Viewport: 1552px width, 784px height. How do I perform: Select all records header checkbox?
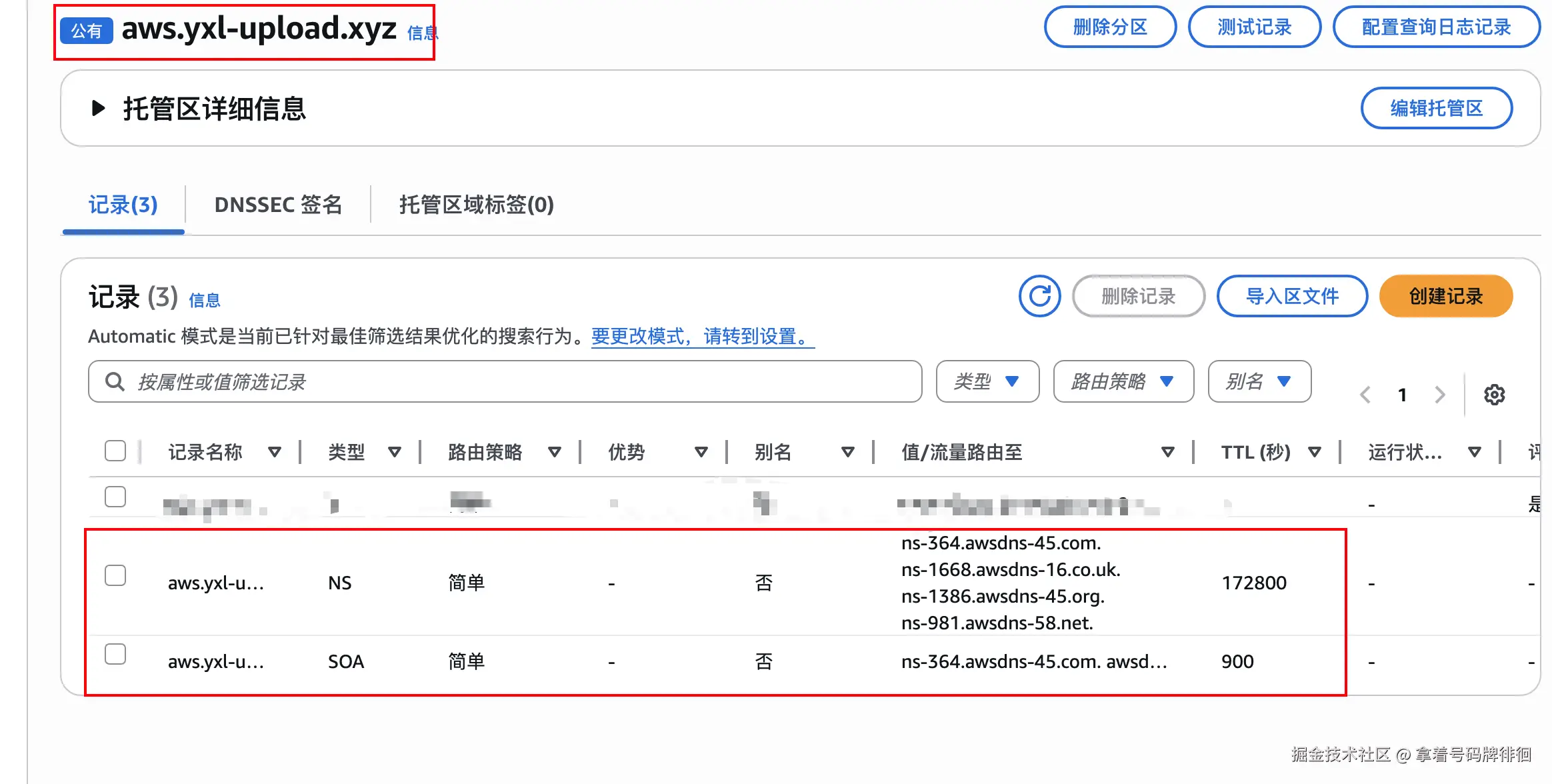[x=115, y=451]
